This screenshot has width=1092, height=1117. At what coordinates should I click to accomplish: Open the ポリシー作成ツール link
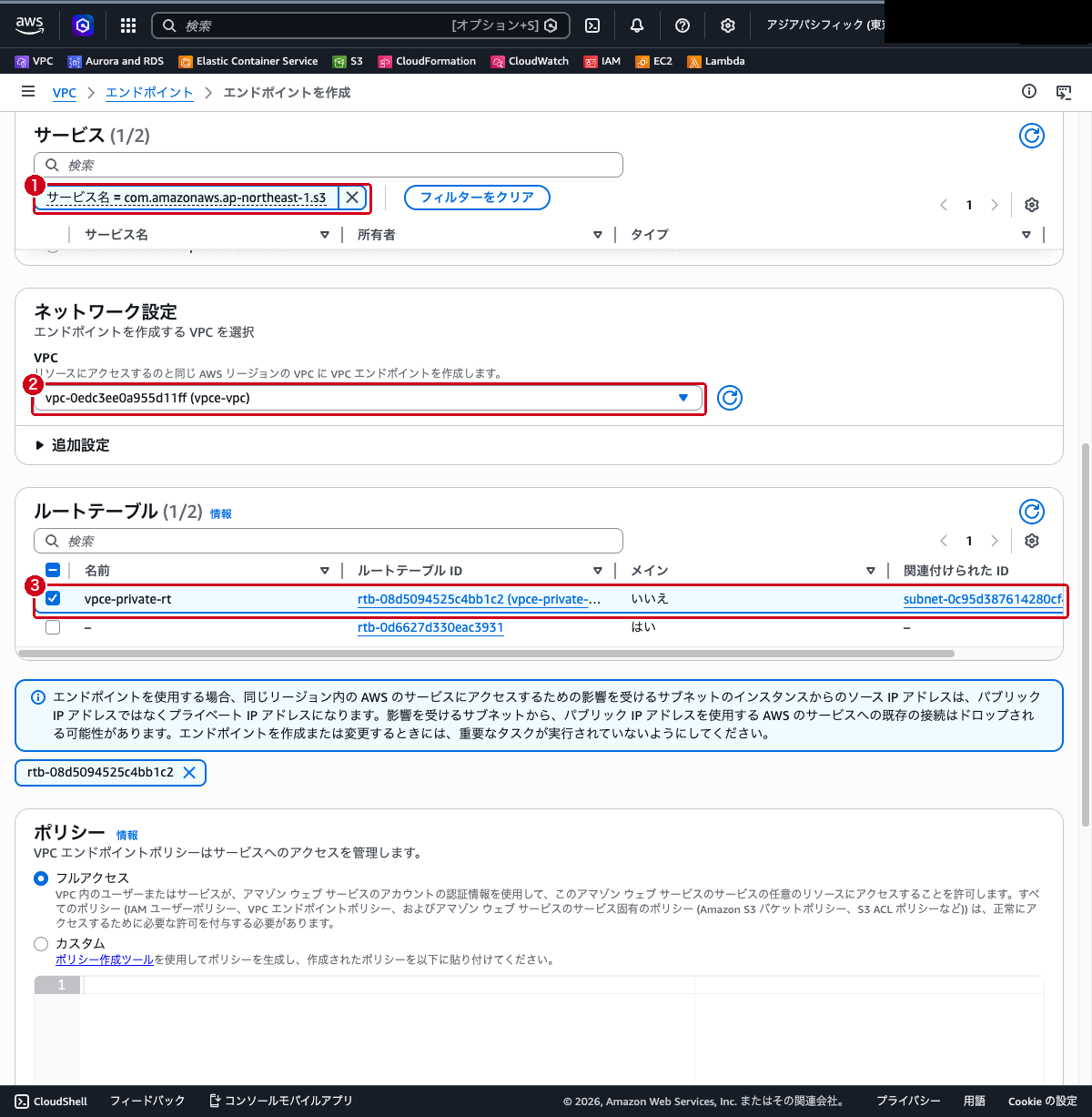[105, 960]
